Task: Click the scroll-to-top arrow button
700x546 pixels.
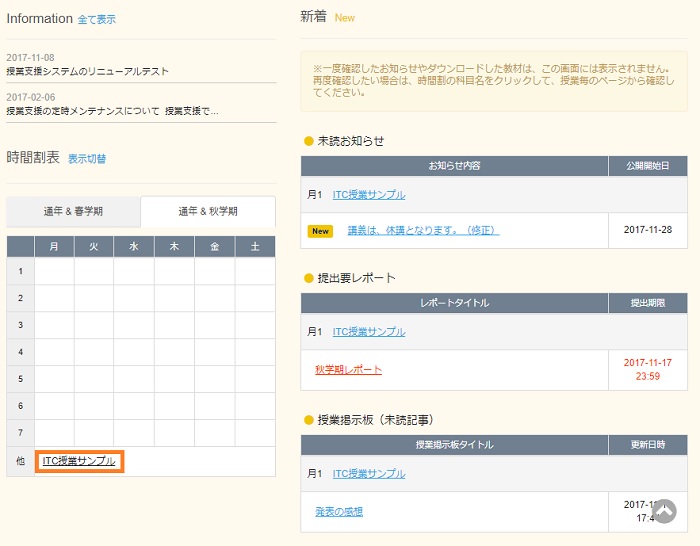Action: point(664,511)
